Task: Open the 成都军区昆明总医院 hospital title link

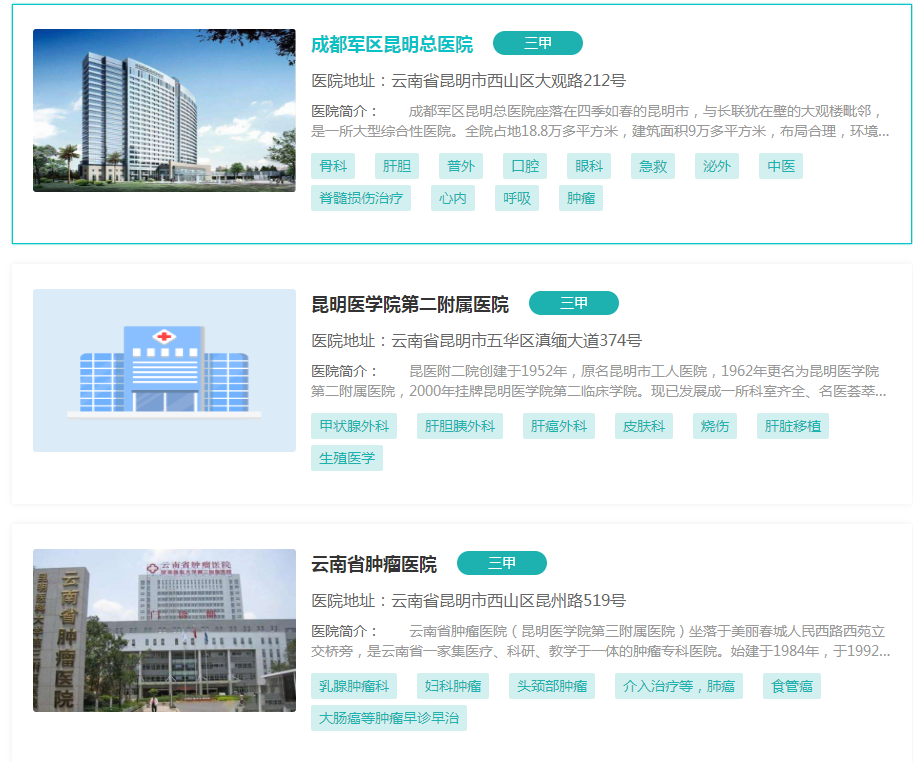Action: click(392, 44)
